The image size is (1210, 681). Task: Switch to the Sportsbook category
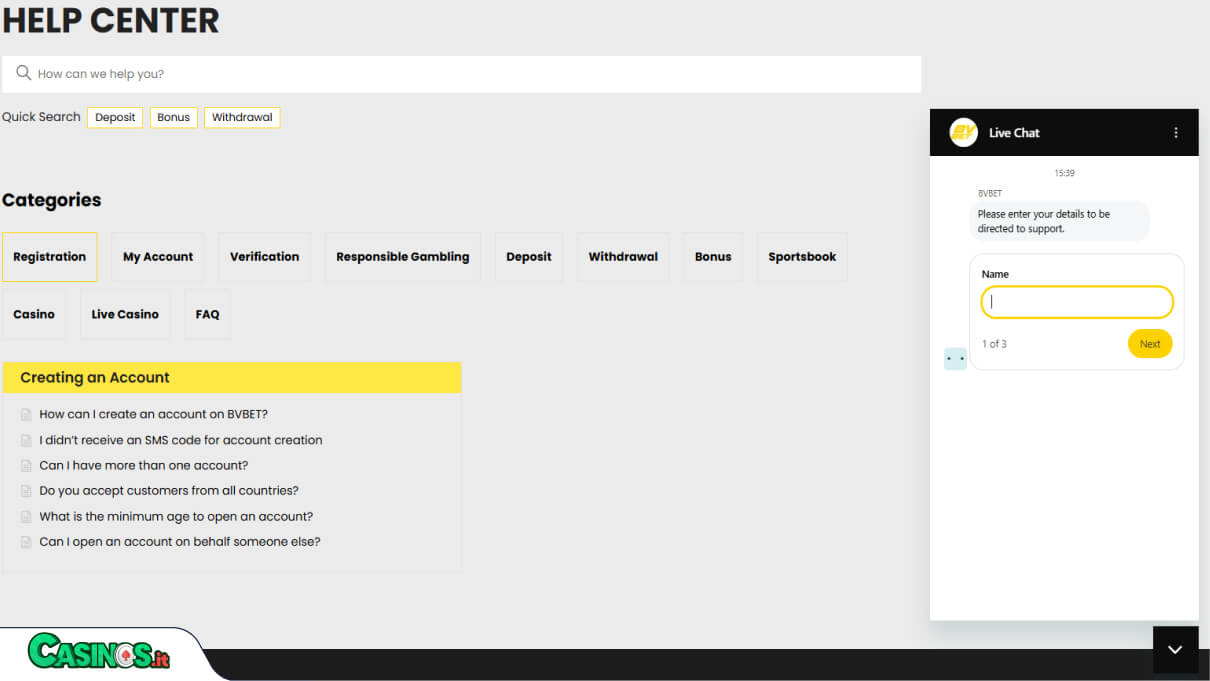click(802, 257)
